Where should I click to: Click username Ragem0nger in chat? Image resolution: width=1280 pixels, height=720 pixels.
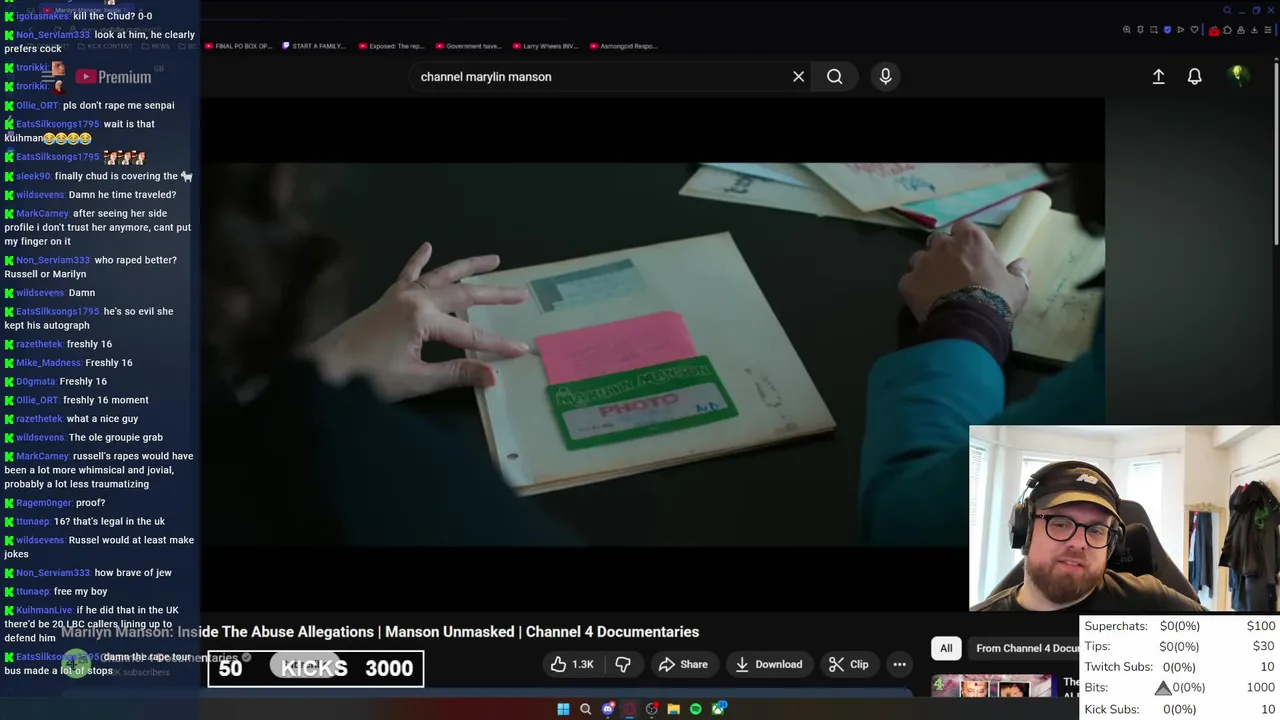[x=44, y=503]
